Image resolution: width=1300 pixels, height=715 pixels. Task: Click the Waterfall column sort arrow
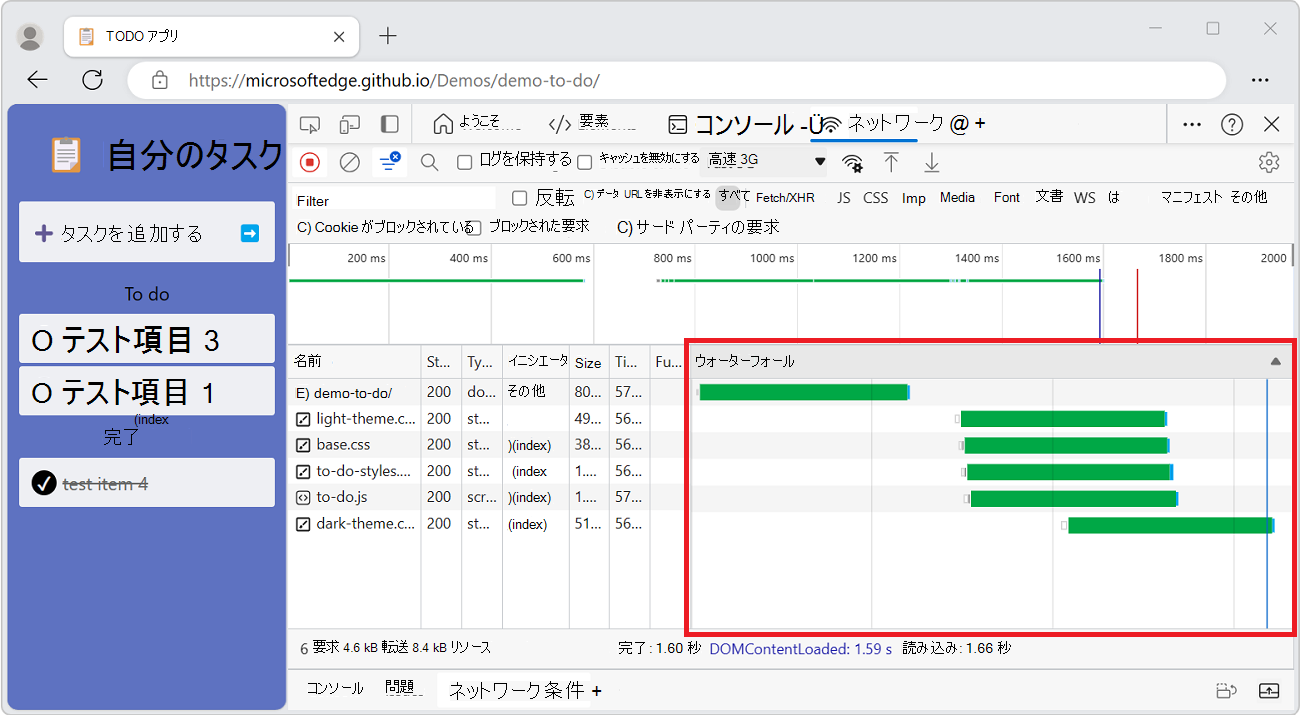[1277, 361]
